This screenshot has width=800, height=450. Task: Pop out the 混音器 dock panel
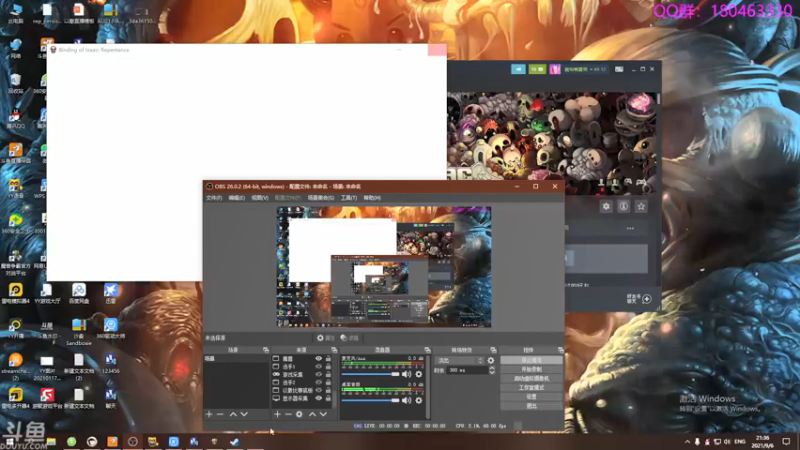point(427,350)
